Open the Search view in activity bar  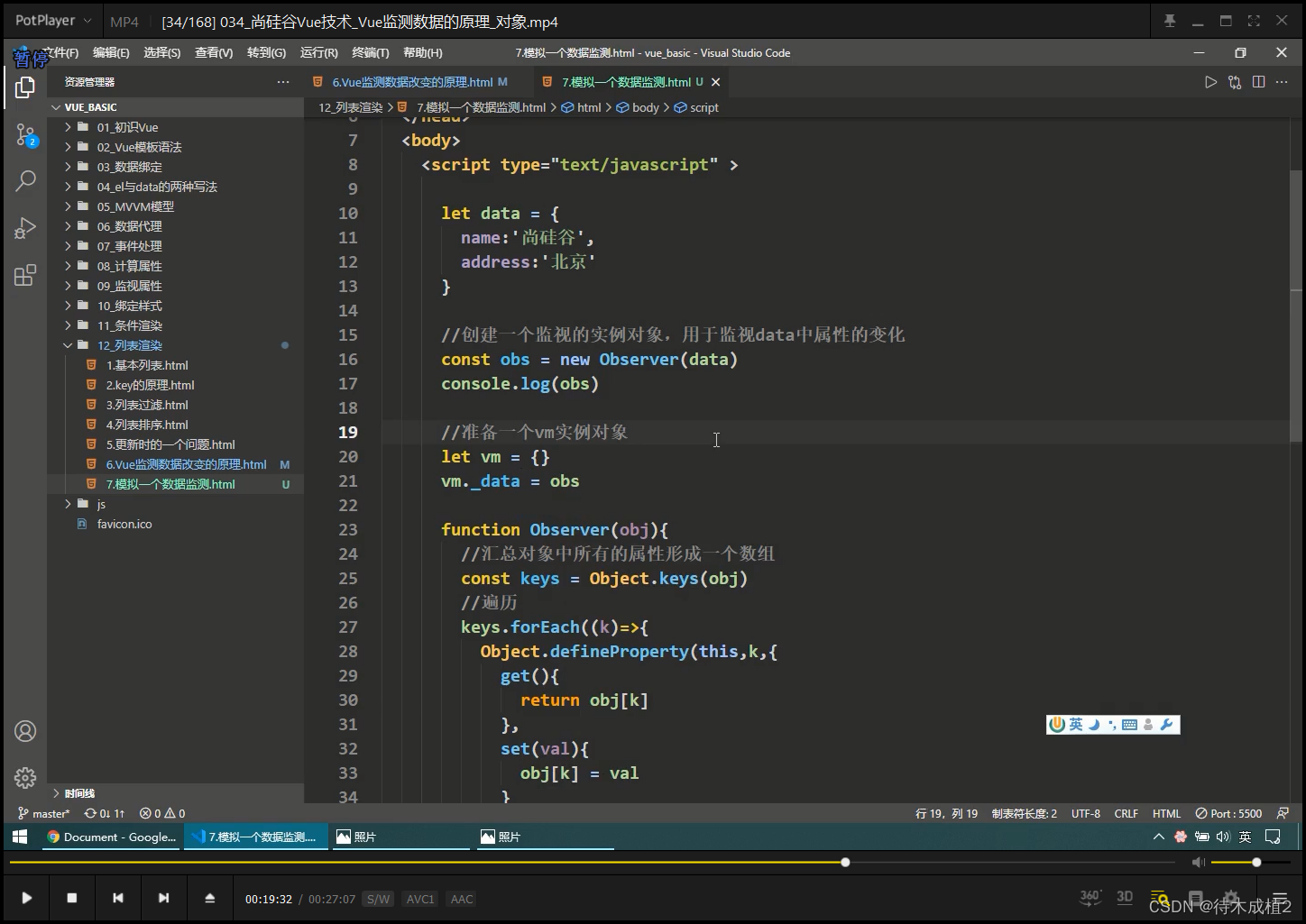click(x=25, y=180)
